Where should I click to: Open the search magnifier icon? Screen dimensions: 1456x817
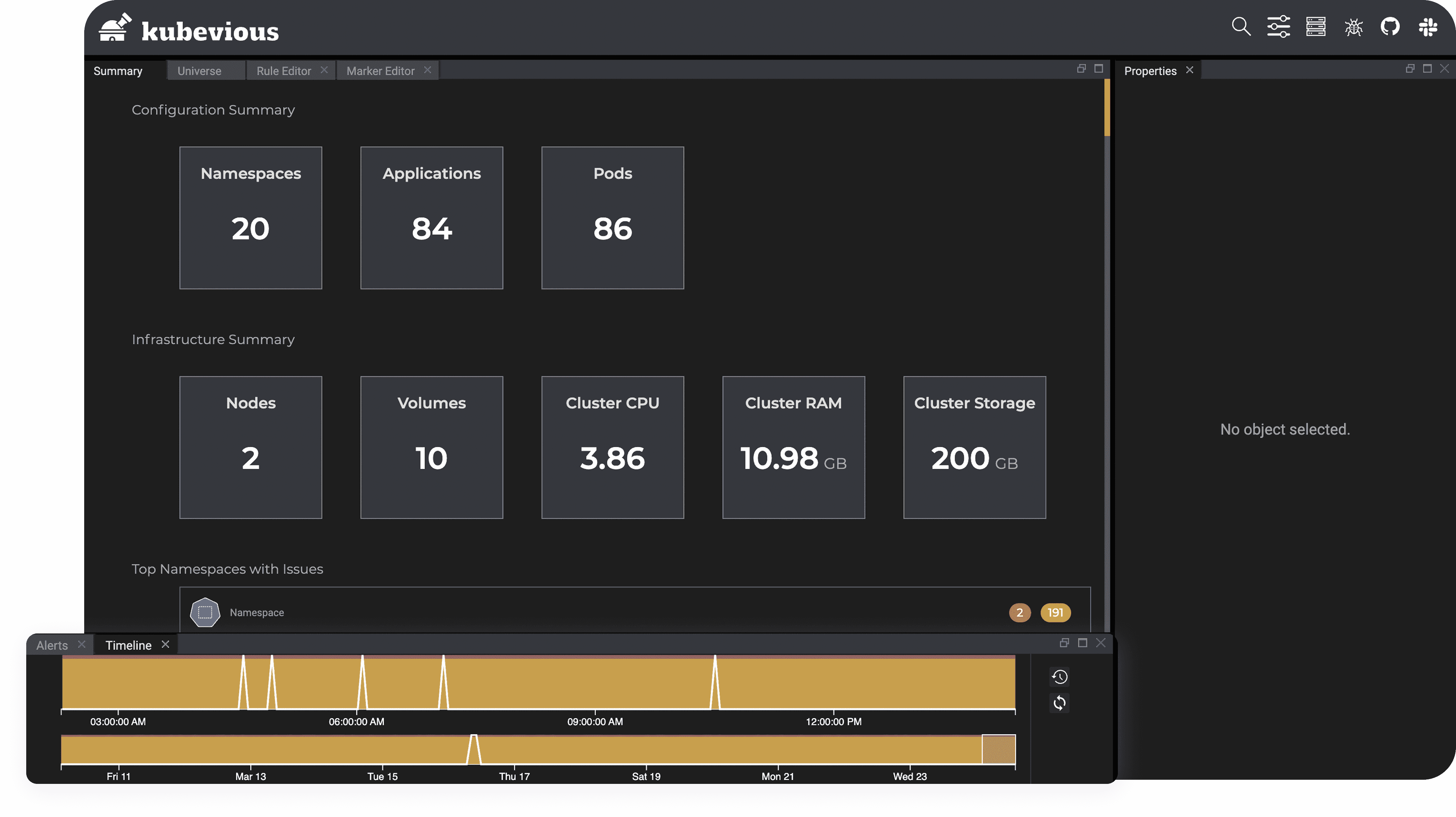(x=1241, y=27)
